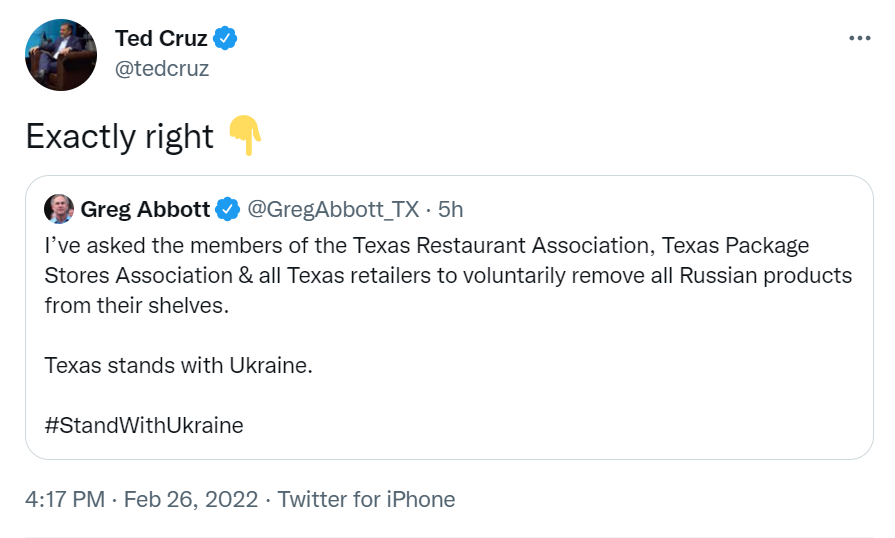895x538 pixels.
Task: Click the 5h timestamp on quoted tweet
Action: (450, 209)
